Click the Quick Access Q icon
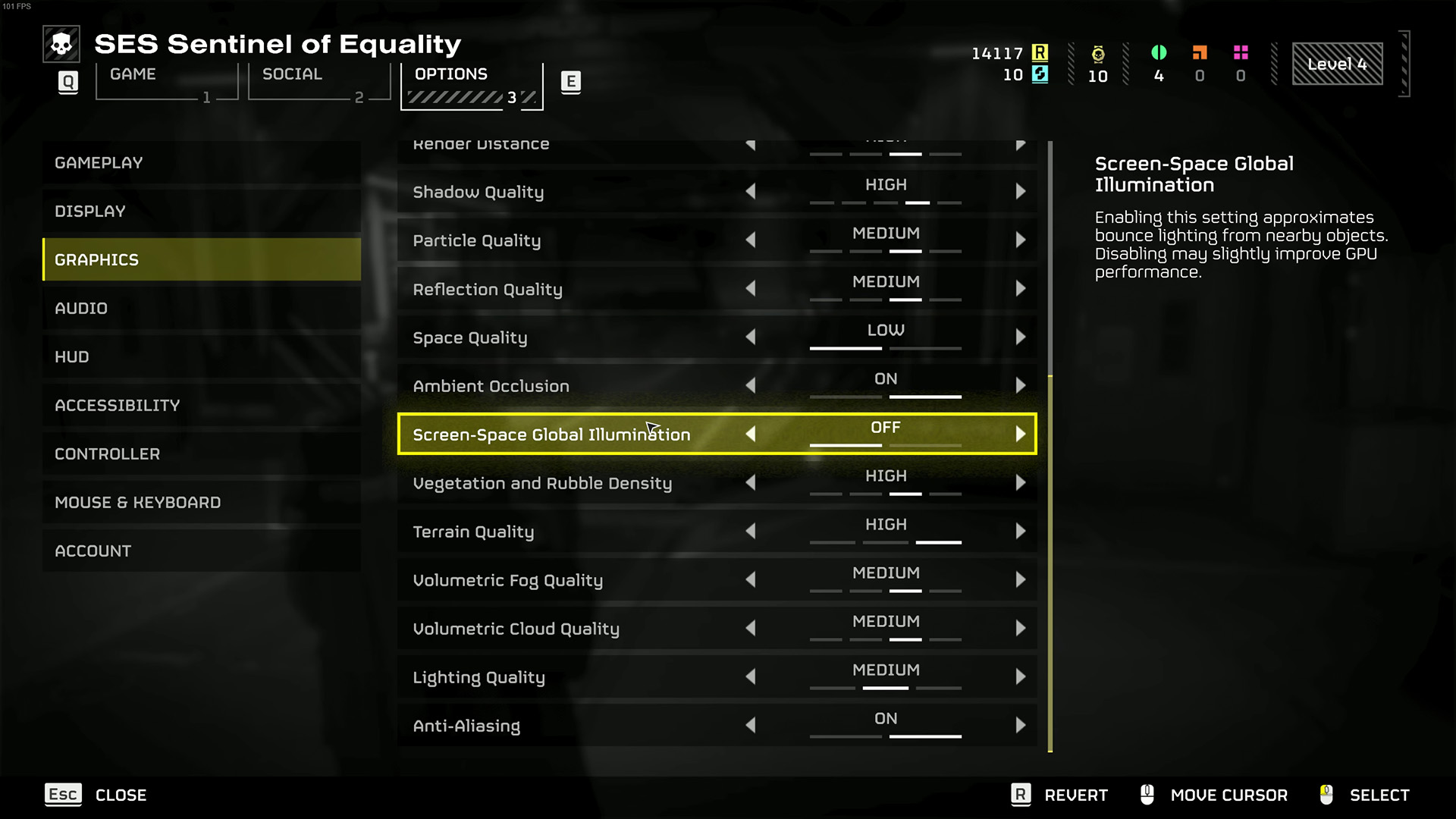1456x819 pixels. (67, 80)
